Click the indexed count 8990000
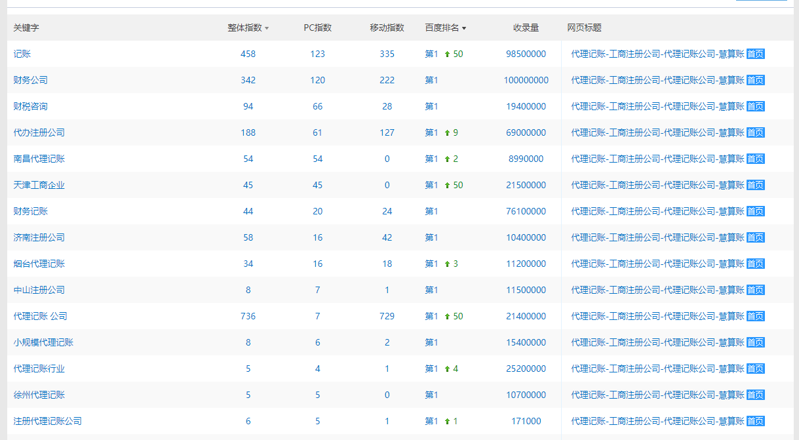 pos(526,159)
